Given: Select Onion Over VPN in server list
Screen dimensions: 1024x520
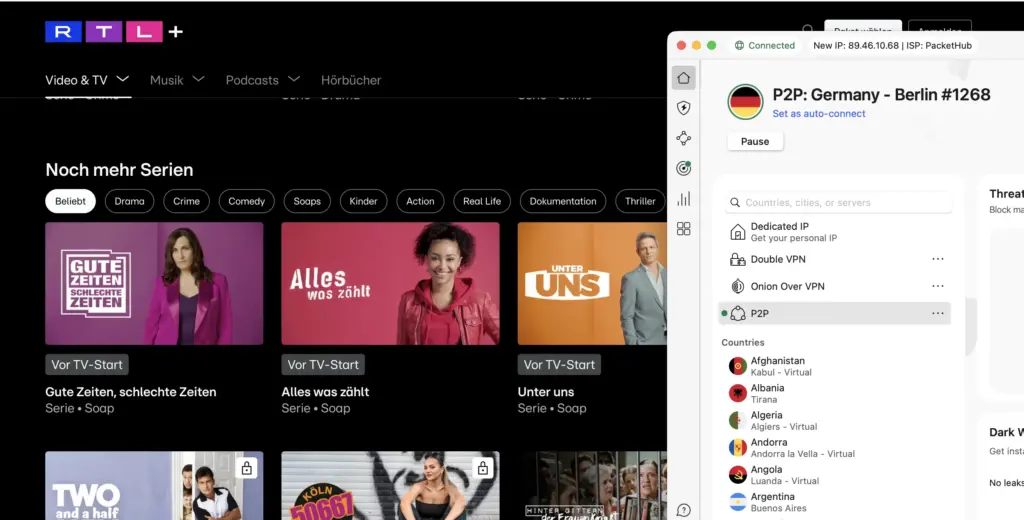Looking at the screenshot, I should click(x=788, y=286).
